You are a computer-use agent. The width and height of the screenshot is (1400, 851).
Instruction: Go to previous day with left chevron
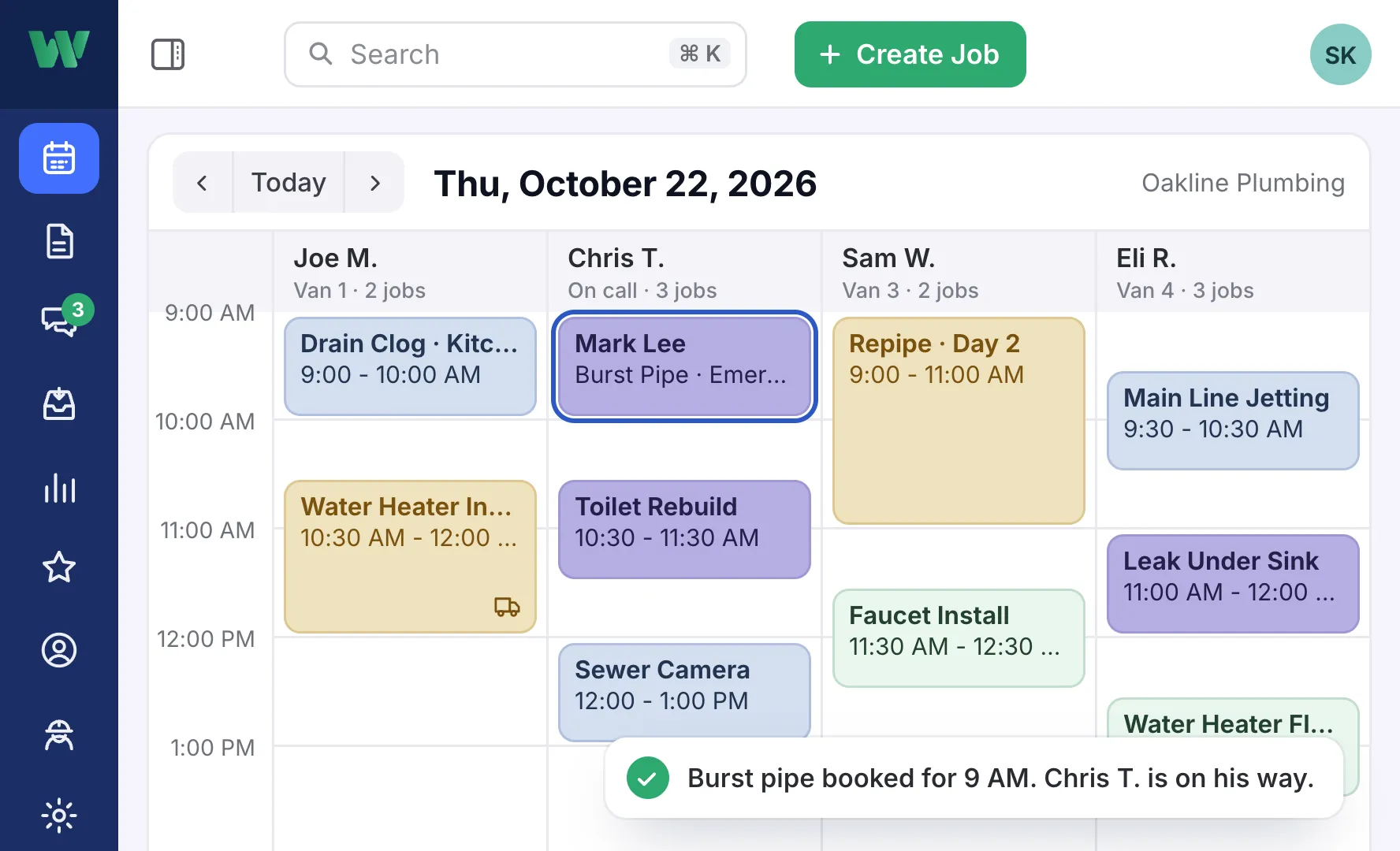203,183
